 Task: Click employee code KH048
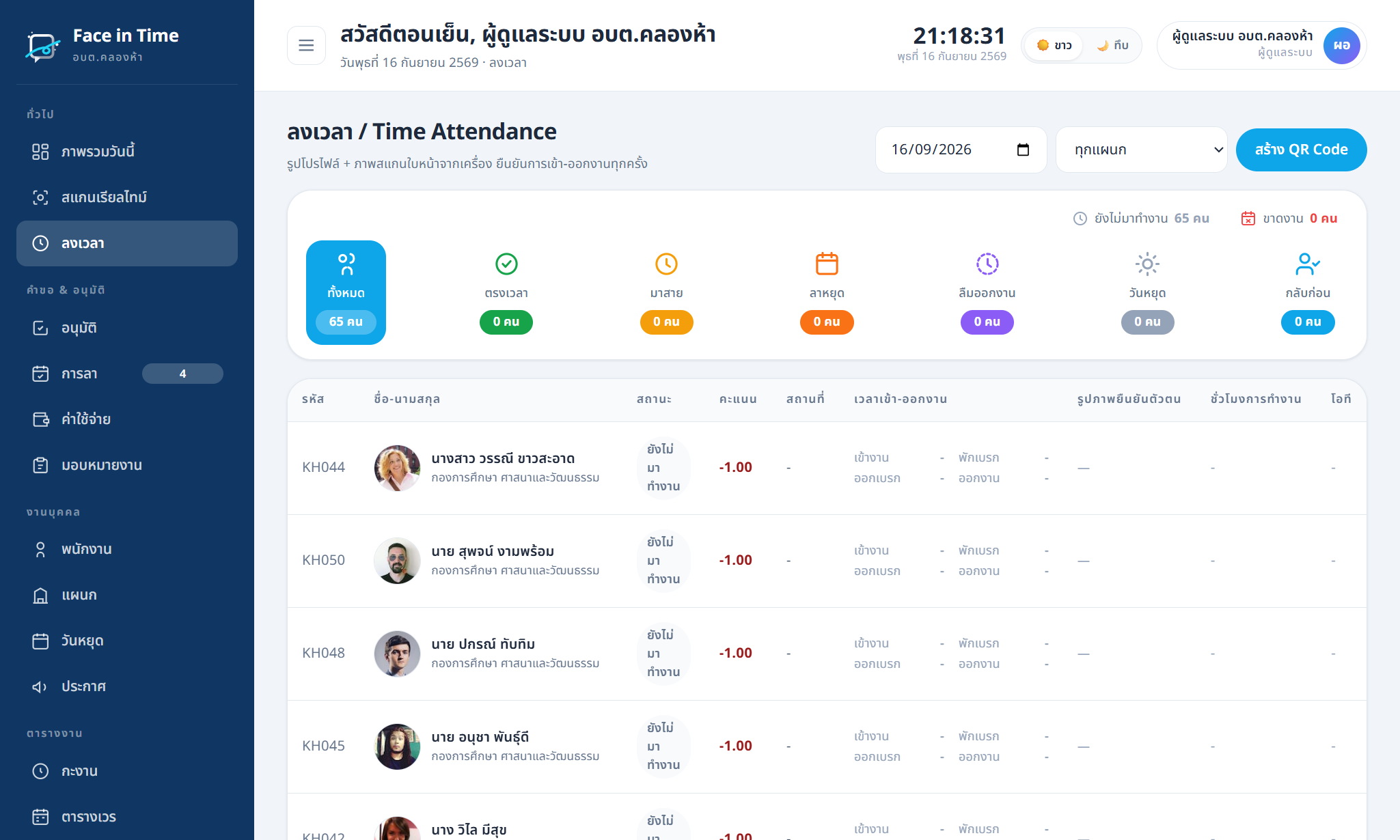tap(323, 653)
